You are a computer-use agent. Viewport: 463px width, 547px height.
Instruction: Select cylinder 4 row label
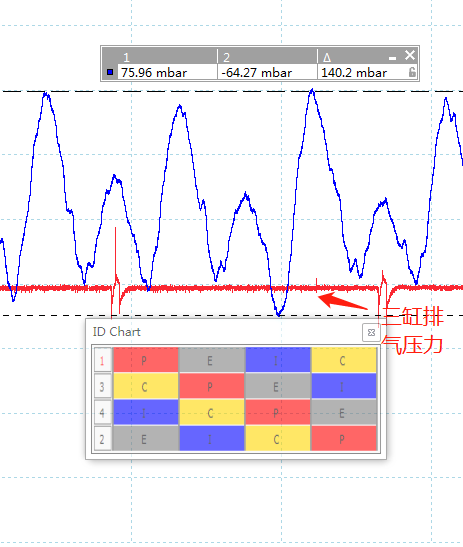point(102,413)
